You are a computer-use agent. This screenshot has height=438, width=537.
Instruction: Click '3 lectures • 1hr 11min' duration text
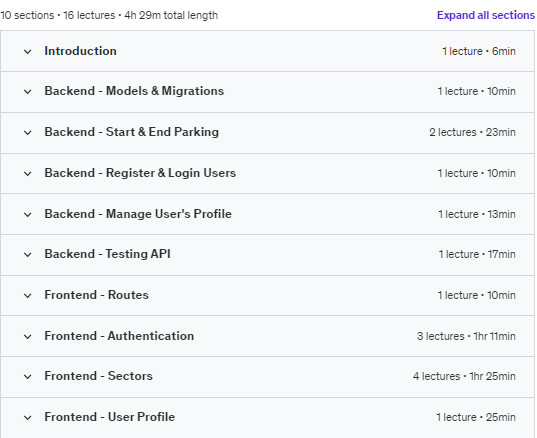pos(466,336)
